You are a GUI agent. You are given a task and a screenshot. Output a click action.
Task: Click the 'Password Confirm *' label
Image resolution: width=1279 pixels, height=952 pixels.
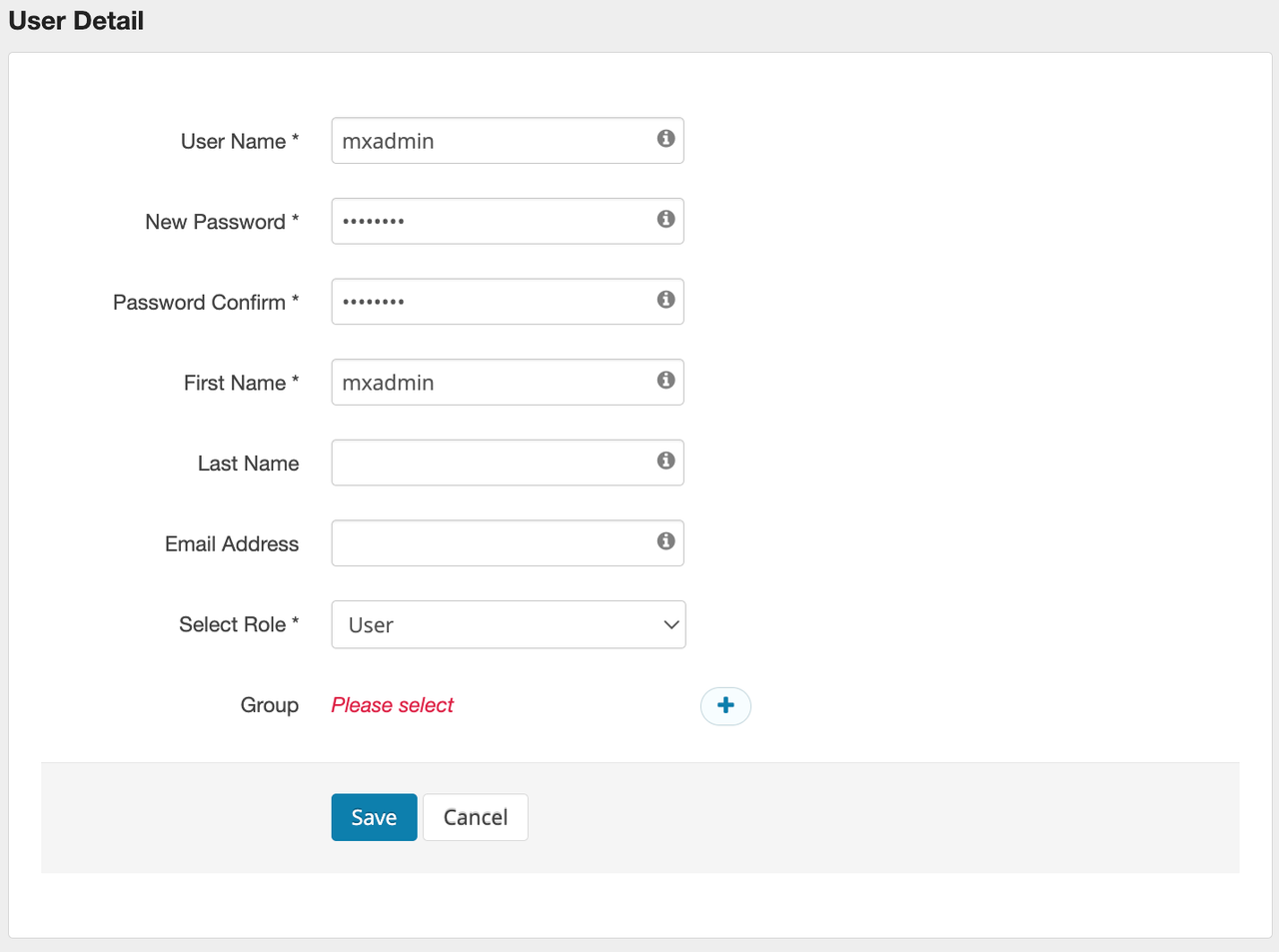206,303
